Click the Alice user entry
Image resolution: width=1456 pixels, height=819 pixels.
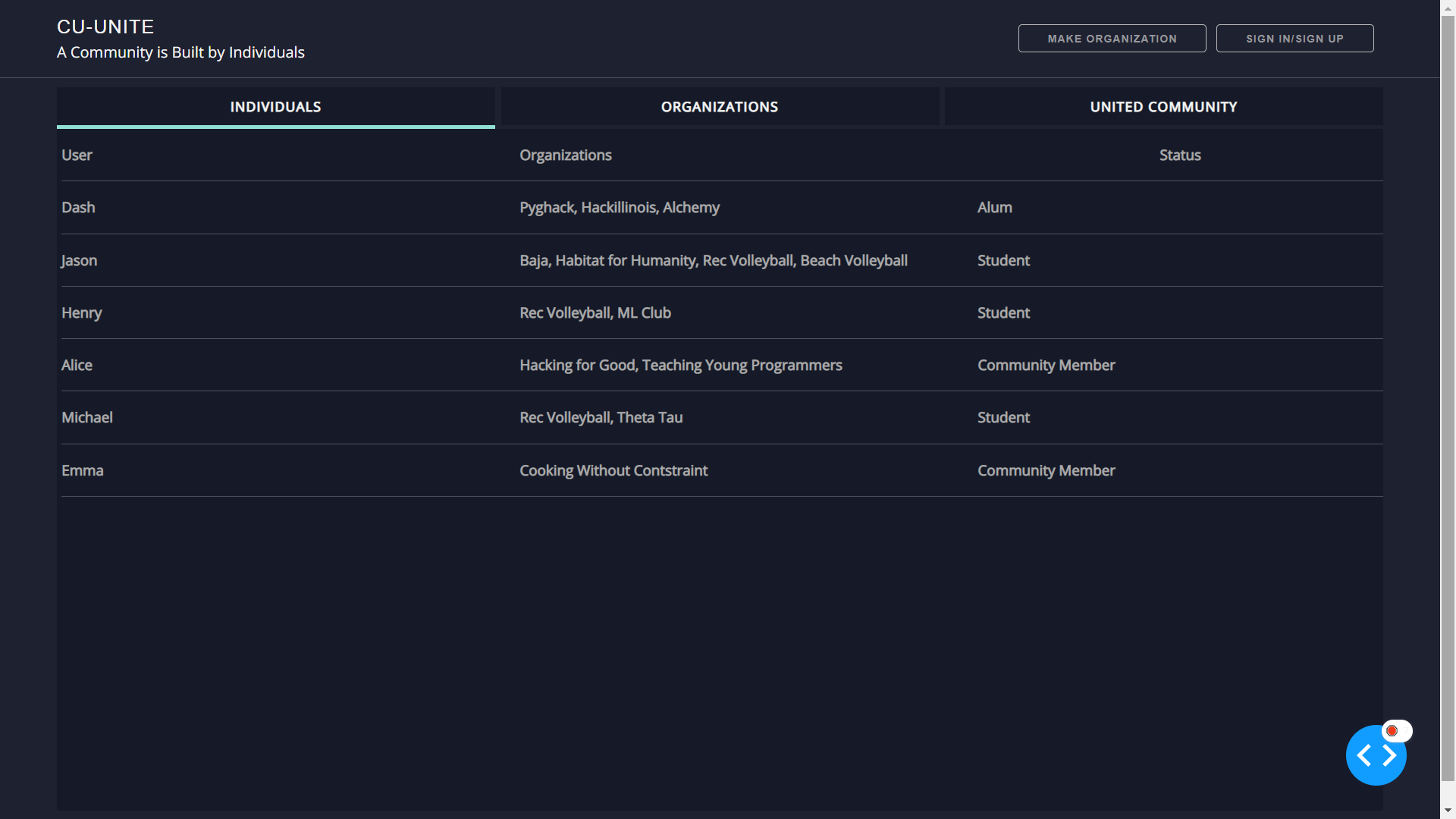point(77,365)
